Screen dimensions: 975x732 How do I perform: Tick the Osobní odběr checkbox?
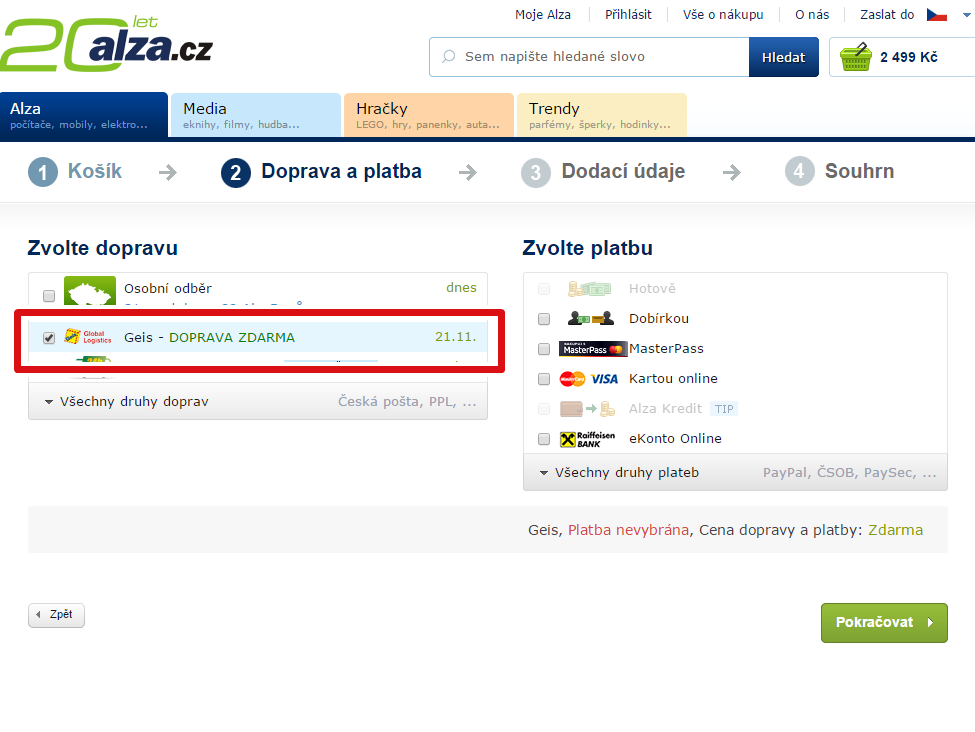[49, 295]
